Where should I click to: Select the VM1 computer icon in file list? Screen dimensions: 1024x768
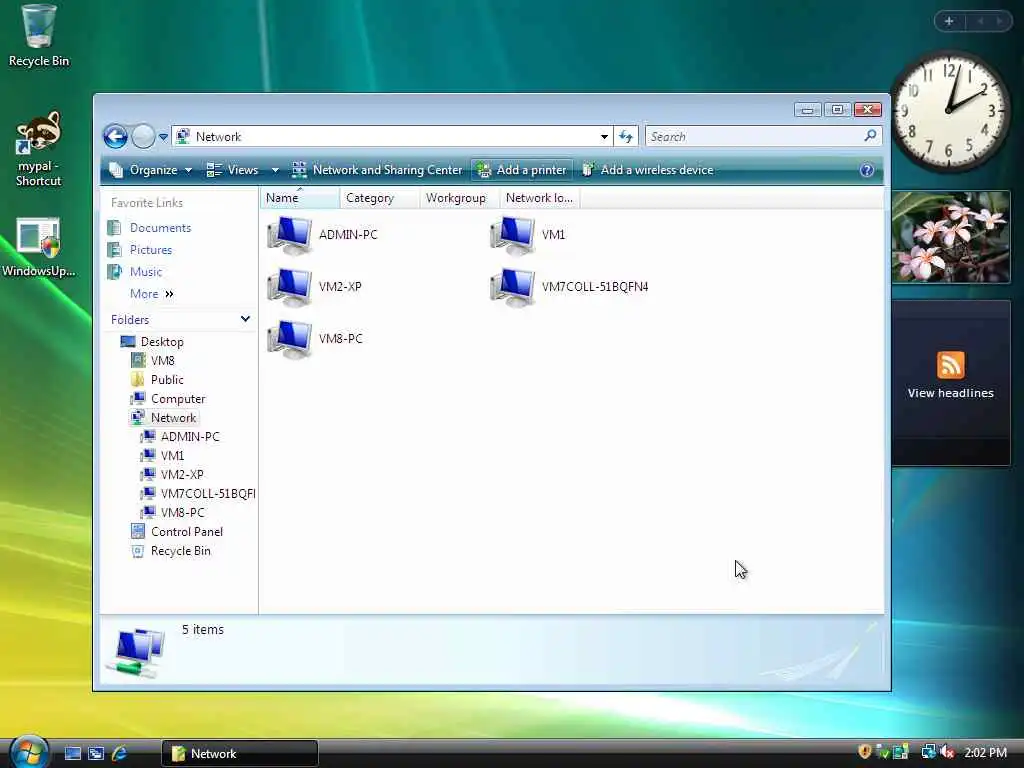513,234
